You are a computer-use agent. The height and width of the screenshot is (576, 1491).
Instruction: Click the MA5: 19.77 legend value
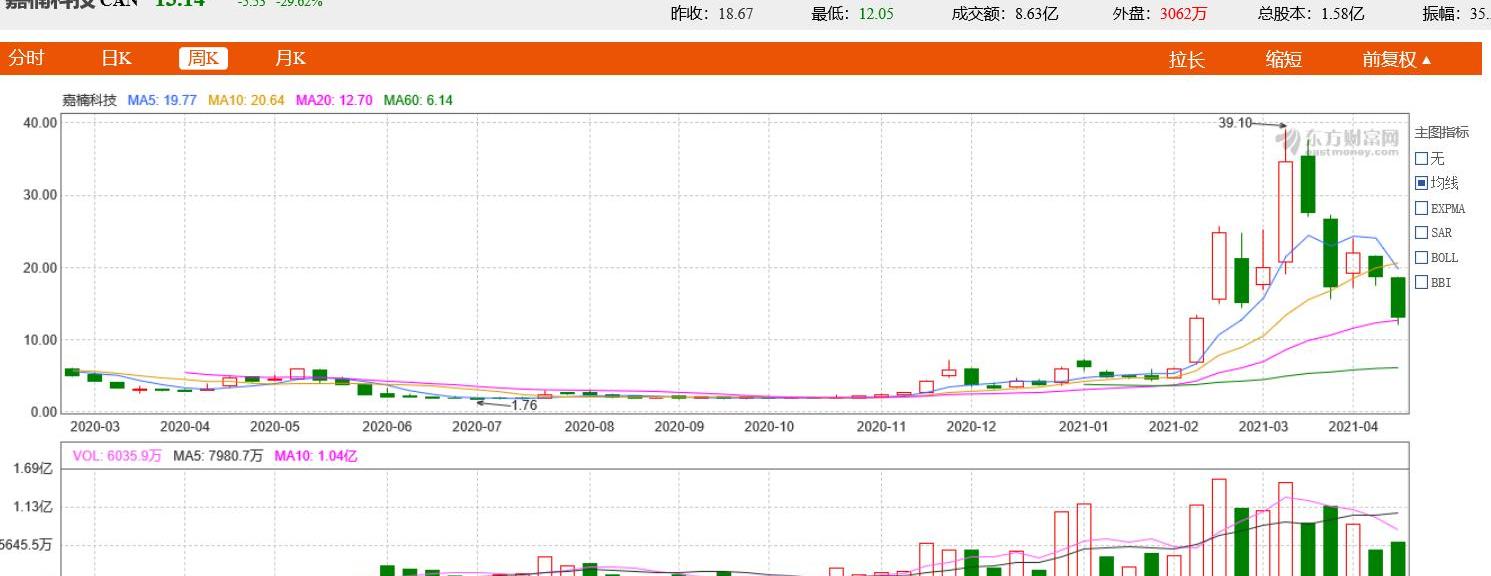point(163,100)
